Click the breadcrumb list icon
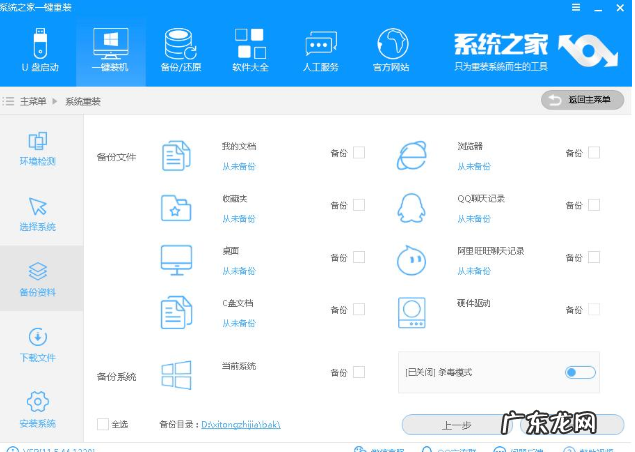The image size is (635, 452). tap(8, 101)
